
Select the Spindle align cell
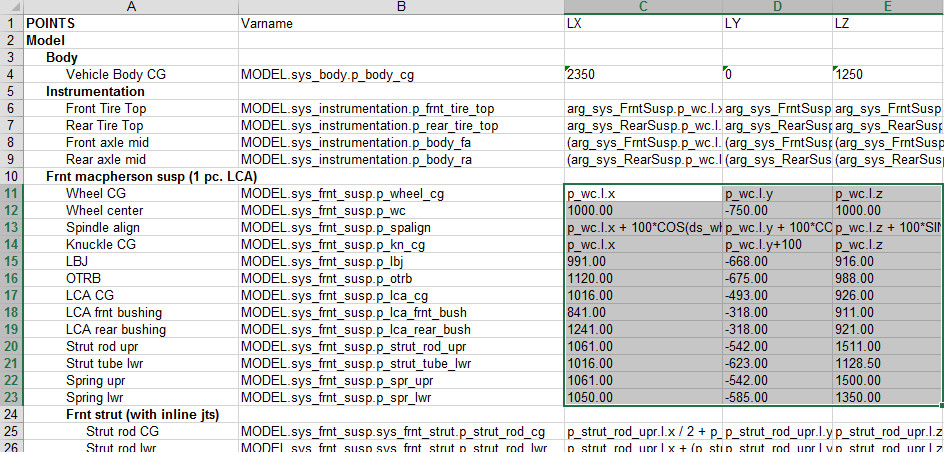[x=131, y=228]
